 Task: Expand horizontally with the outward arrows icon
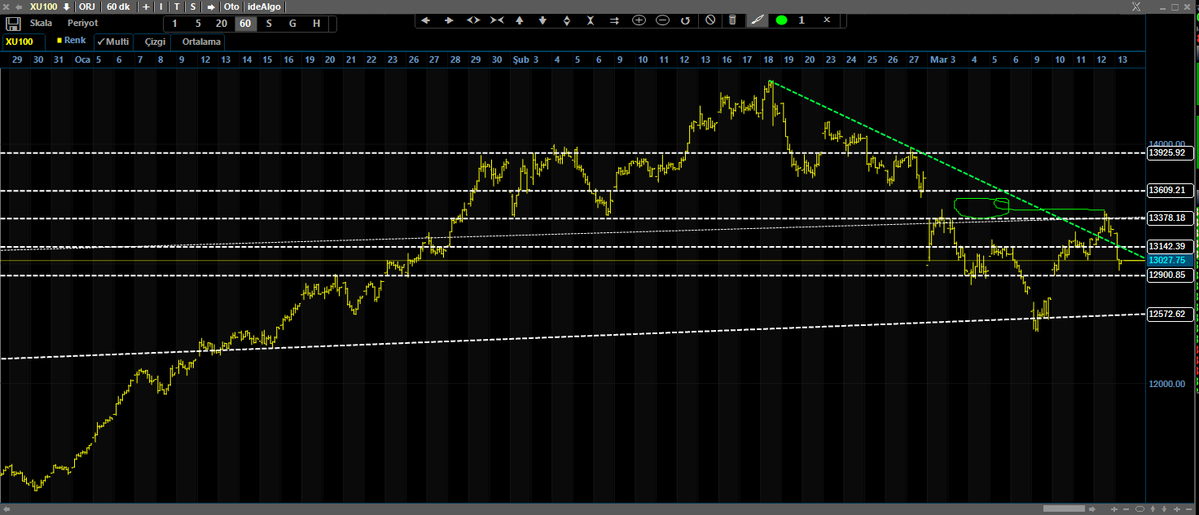pyautogui.click(x=473, y=20)
